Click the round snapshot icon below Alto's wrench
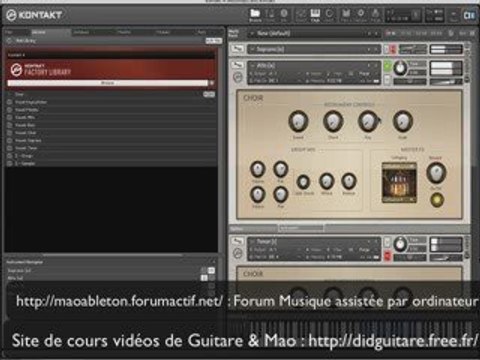Viewport: 480px width, 360px height. pyautogui.click(x=237, y=77)
